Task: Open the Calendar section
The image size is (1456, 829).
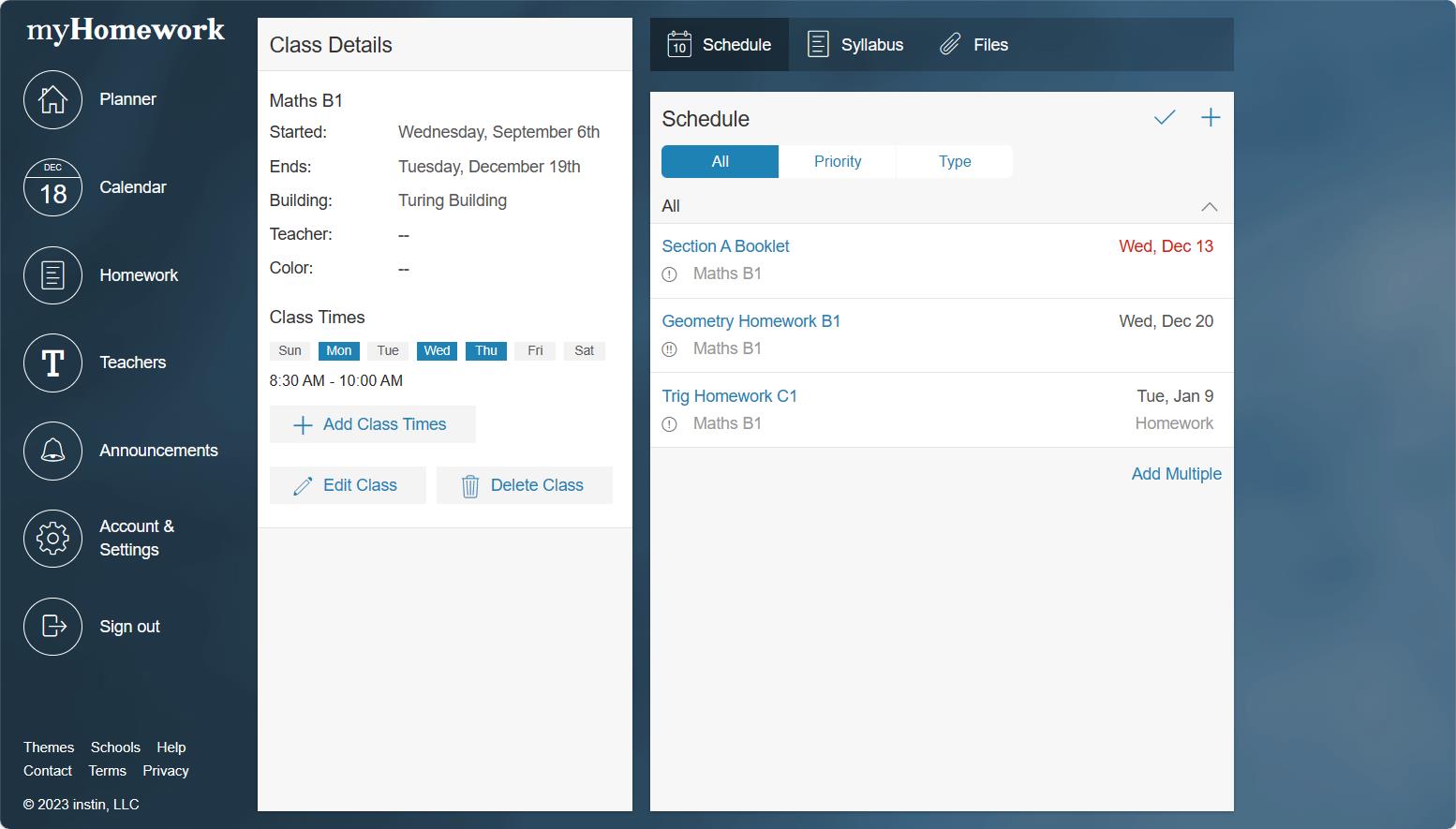Action: click(52, 187)
